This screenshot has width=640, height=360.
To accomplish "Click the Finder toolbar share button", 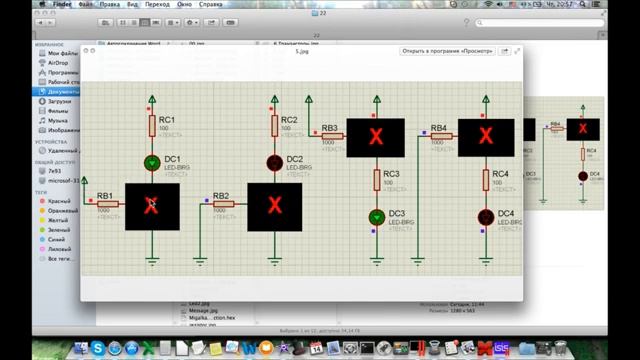I will coord(211,23).
